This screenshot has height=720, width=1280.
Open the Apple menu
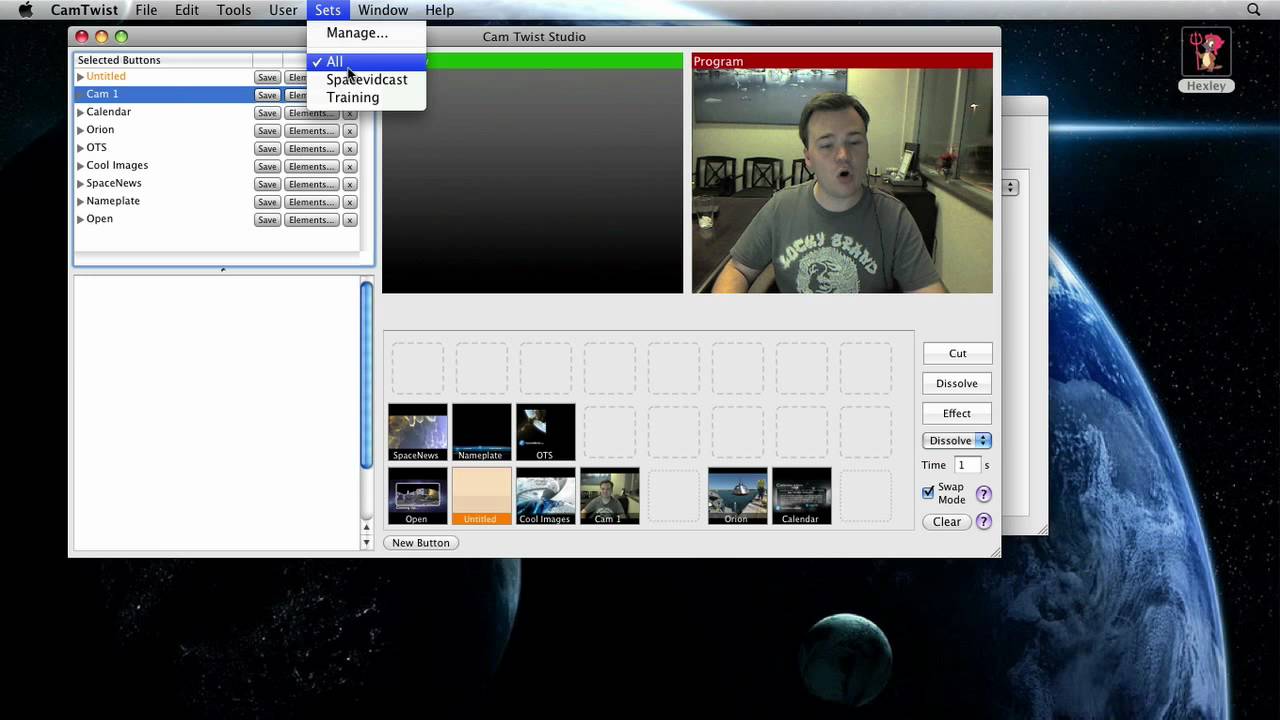(x=26, y=10)
